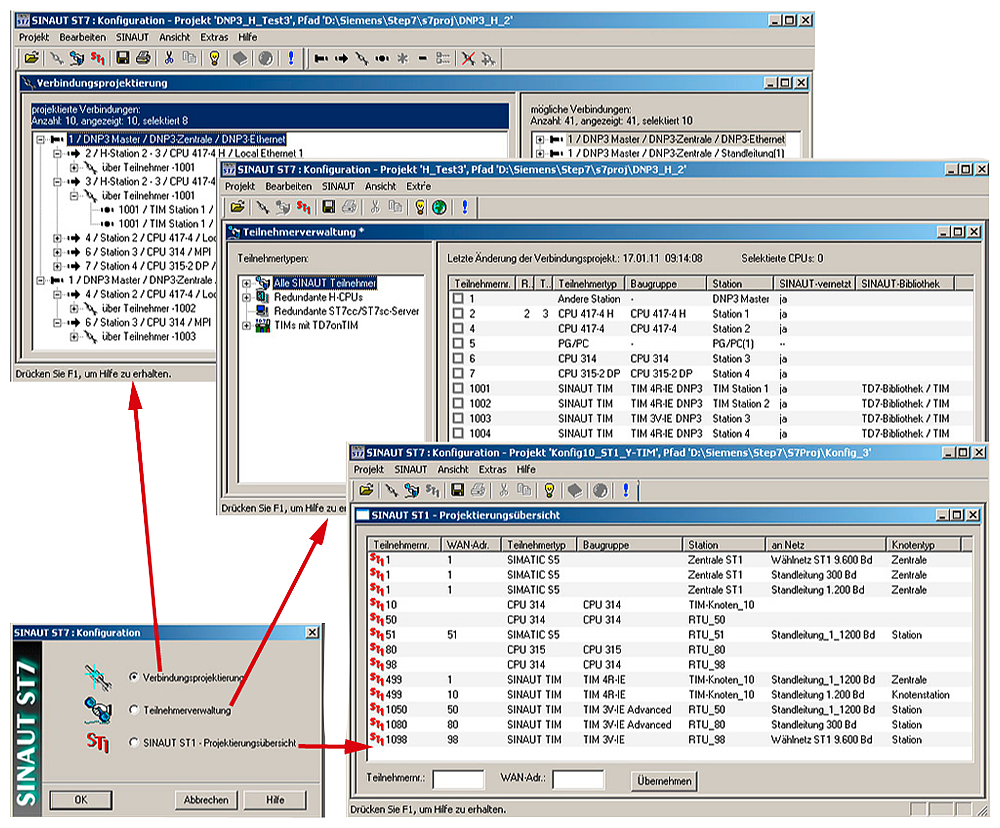Connection config icon in Konfig10 toolbar
1000x828 pixels.
[x=392, y=490]
